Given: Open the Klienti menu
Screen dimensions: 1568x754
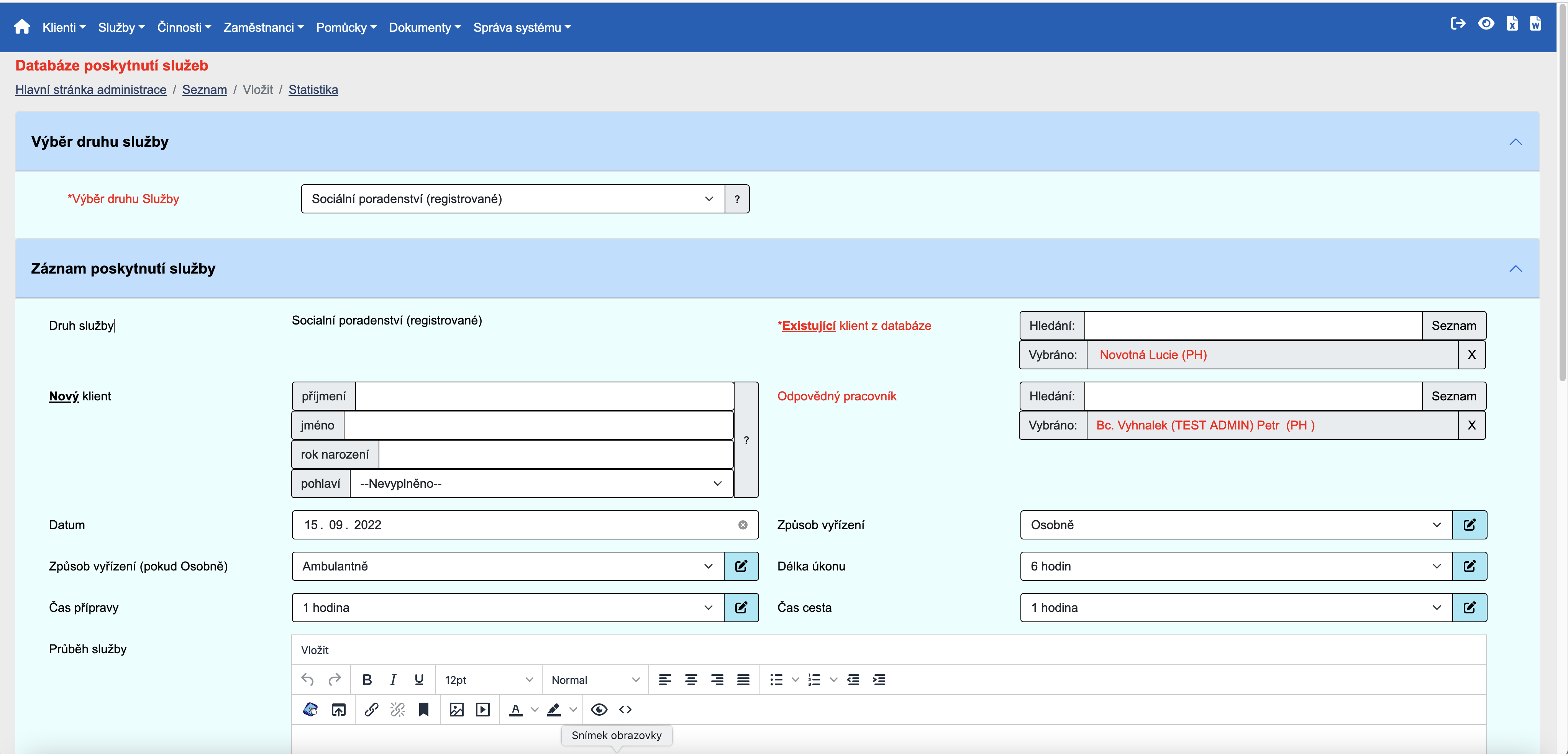Looking at the screenshot, I should 64,27.
